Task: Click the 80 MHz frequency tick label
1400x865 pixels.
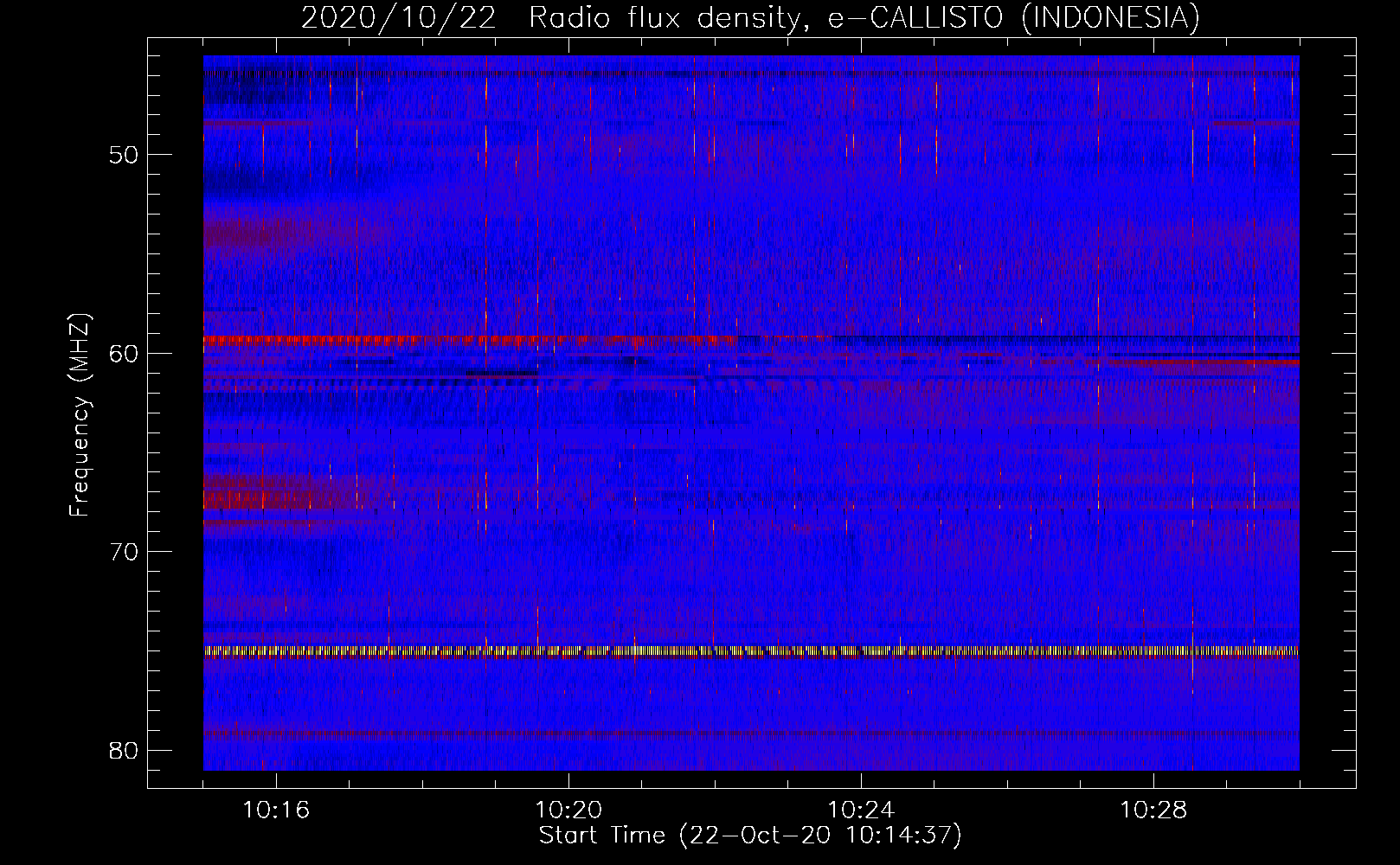Action: 124,750
